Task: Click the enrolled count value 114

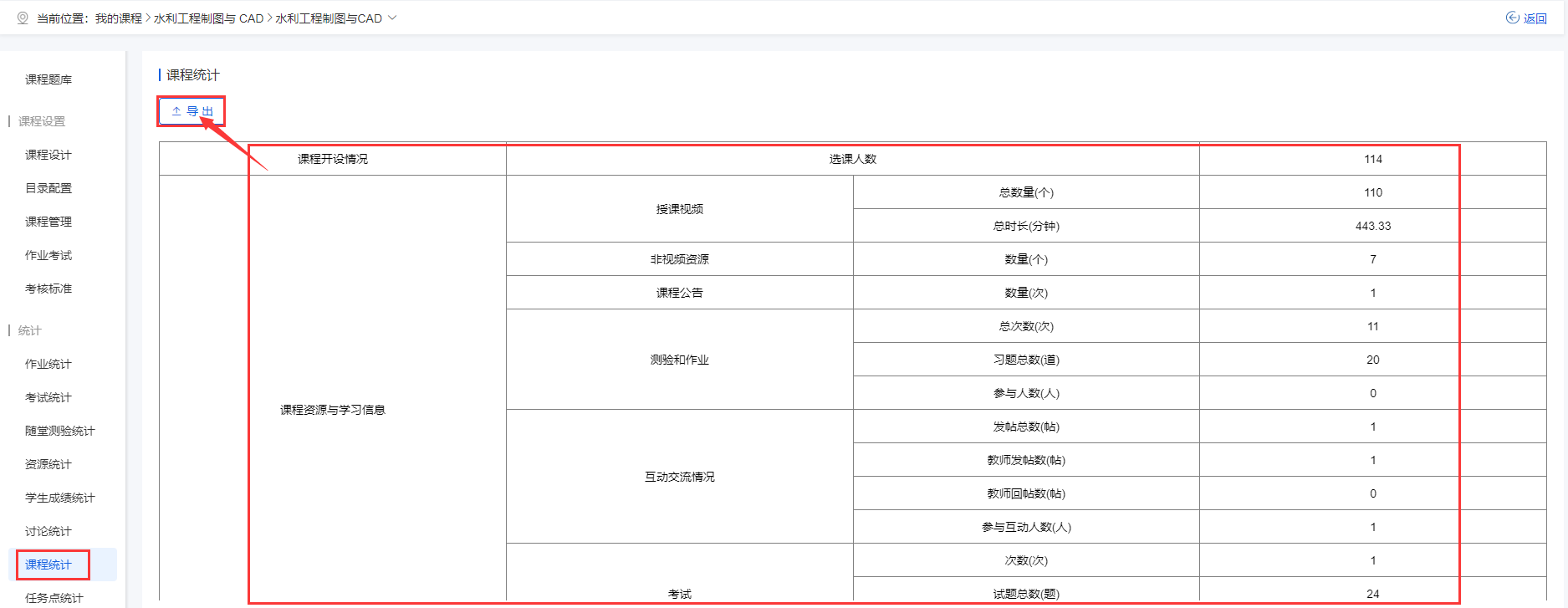Action: [1373, 159]
